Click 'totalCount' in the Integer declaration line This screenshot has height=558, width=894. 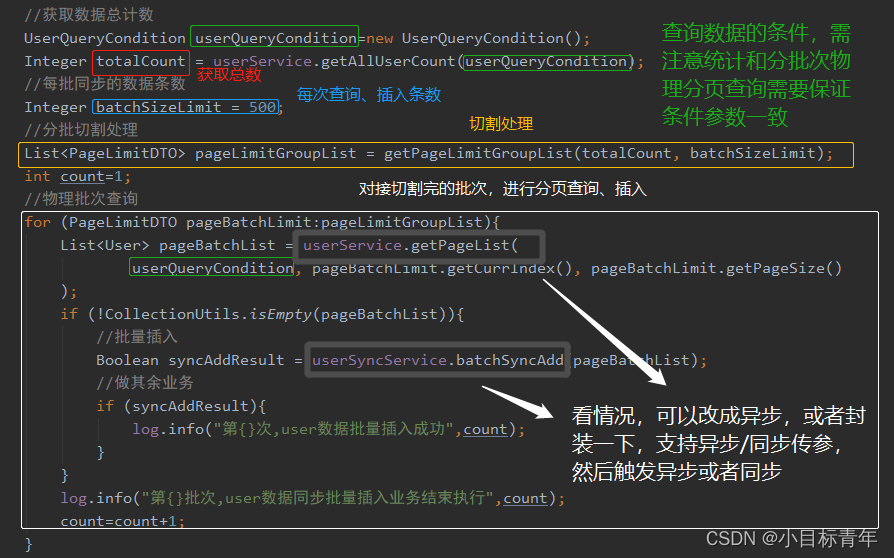[x=141, y=61]
